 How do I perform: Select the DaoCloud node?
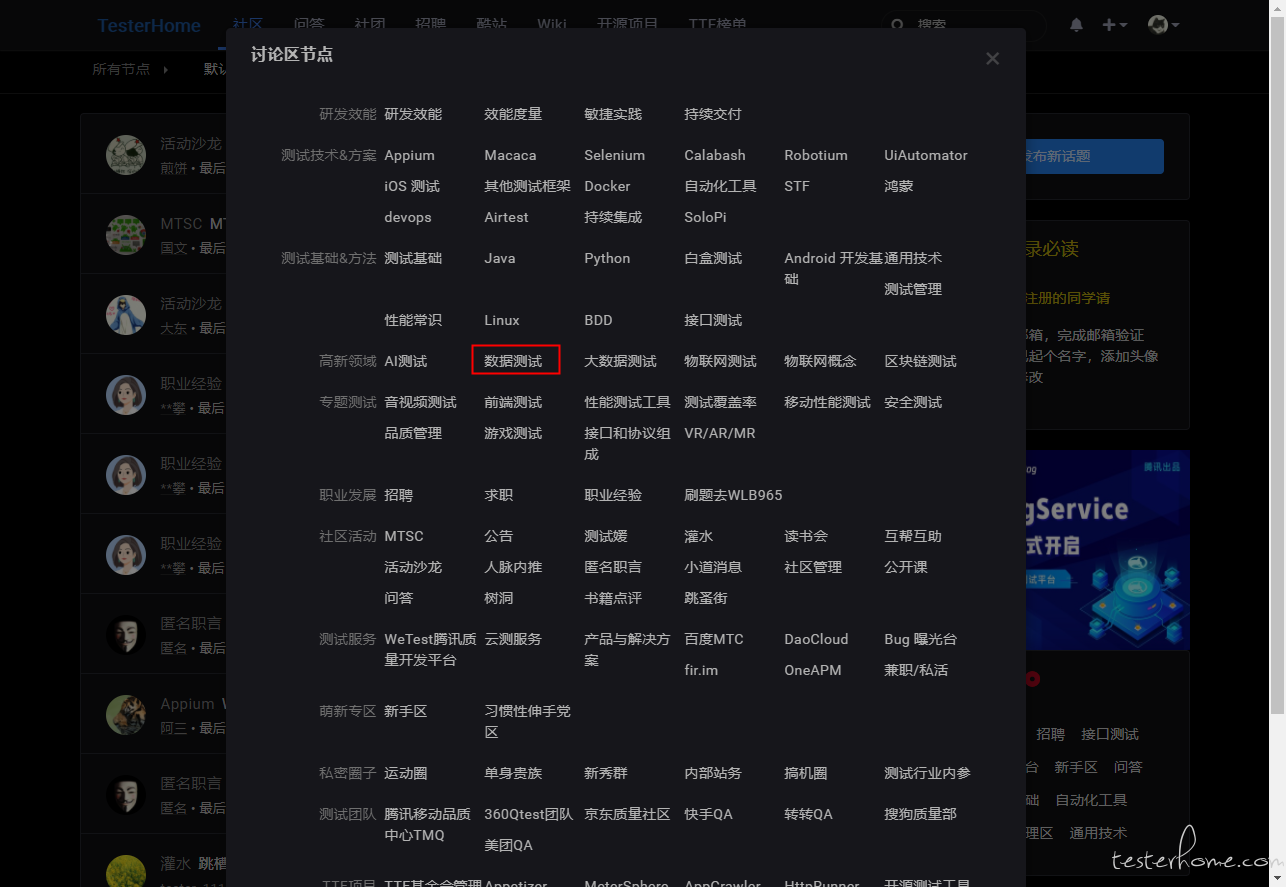816,639
